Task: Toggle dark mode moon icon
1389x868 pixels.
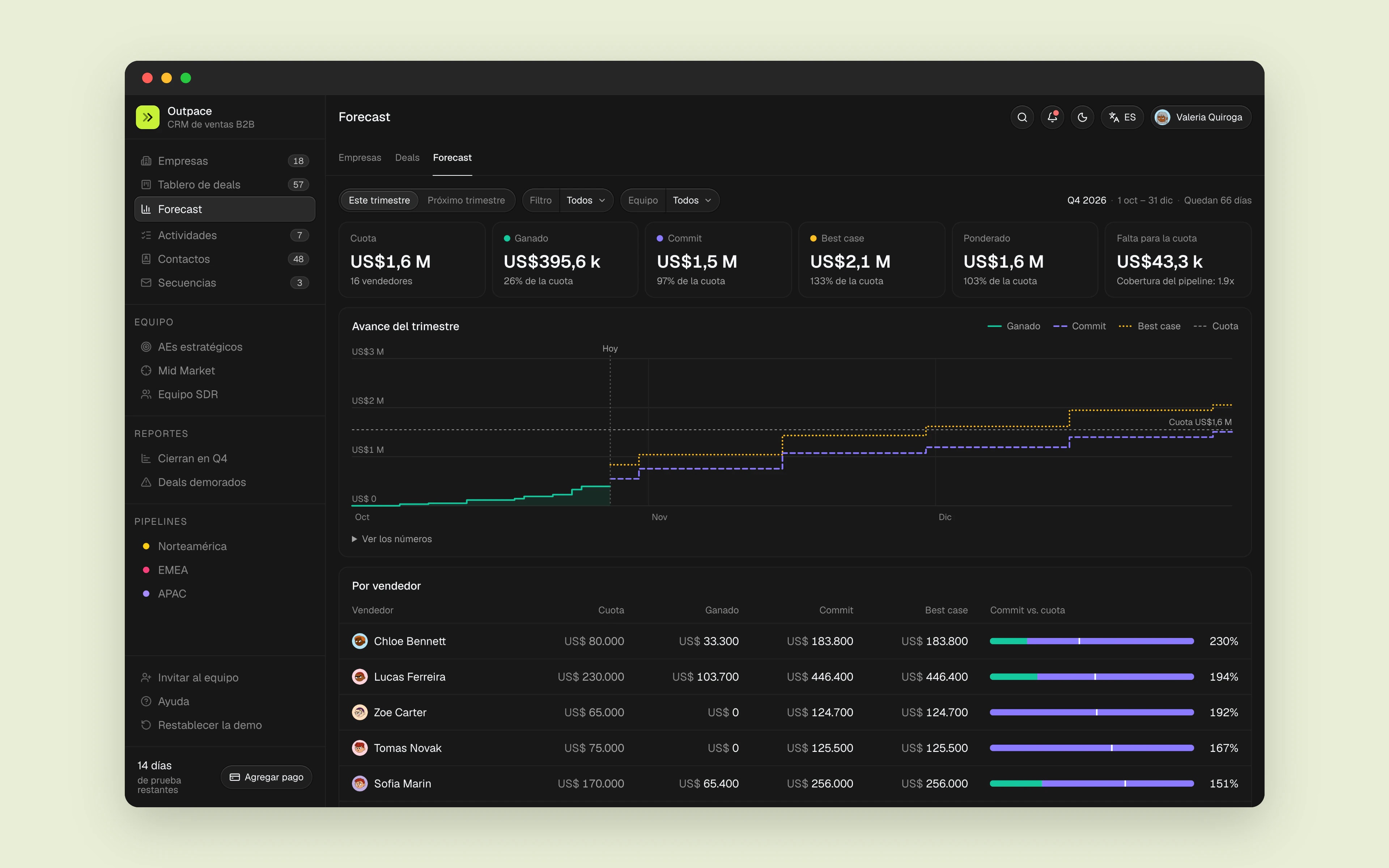Action: point(1083,117)
